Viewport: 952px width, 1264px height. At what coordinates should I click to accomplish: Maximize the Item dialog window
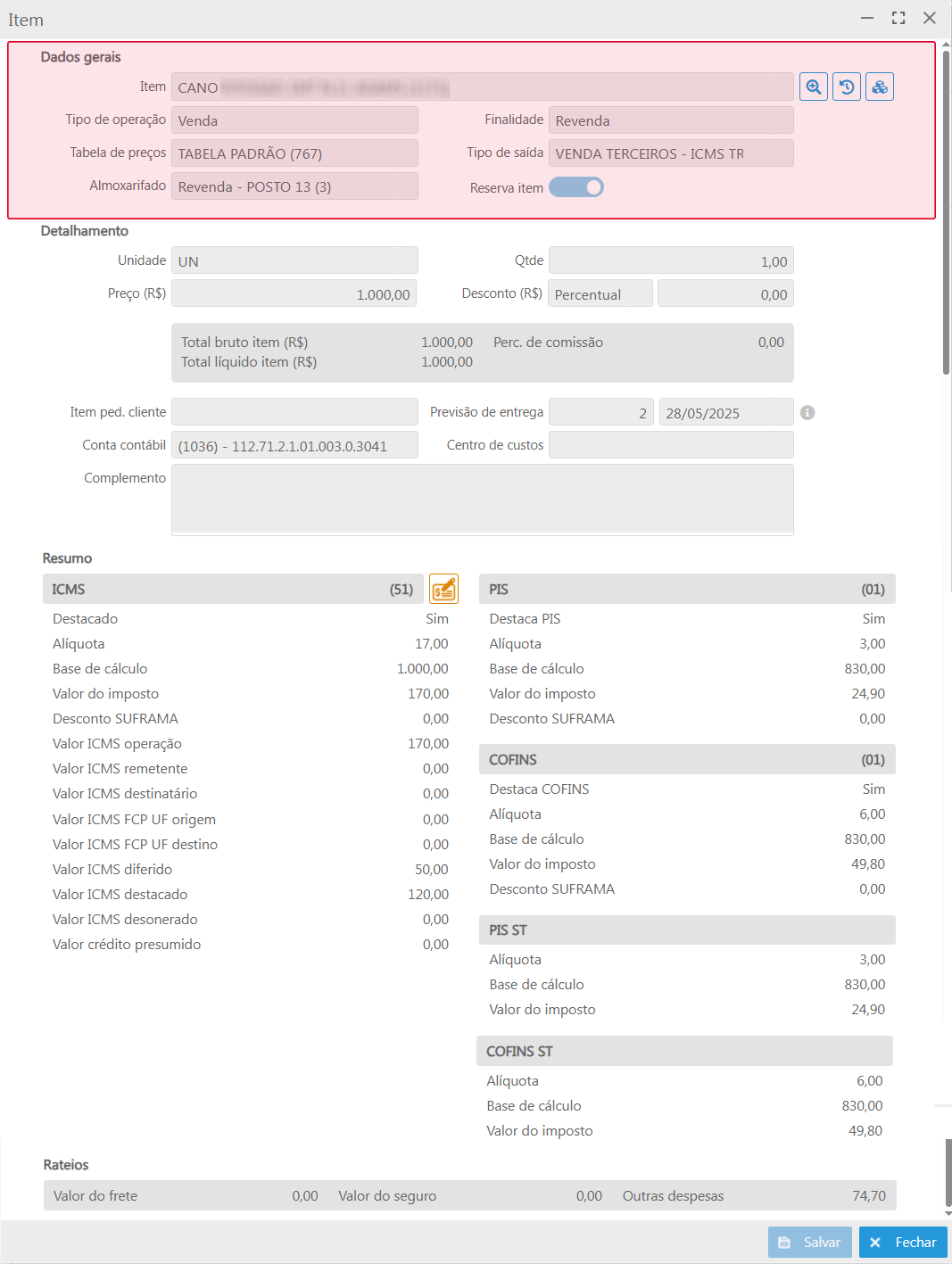(x=898, y=19)
